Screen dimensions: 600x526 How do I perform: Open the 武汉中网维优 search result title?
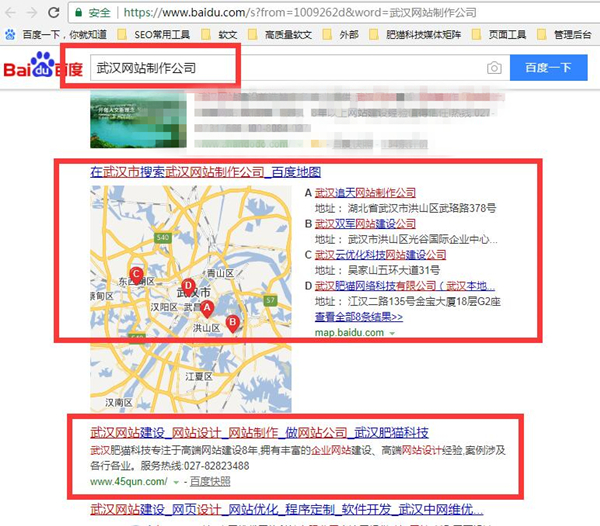click(287, 510)
